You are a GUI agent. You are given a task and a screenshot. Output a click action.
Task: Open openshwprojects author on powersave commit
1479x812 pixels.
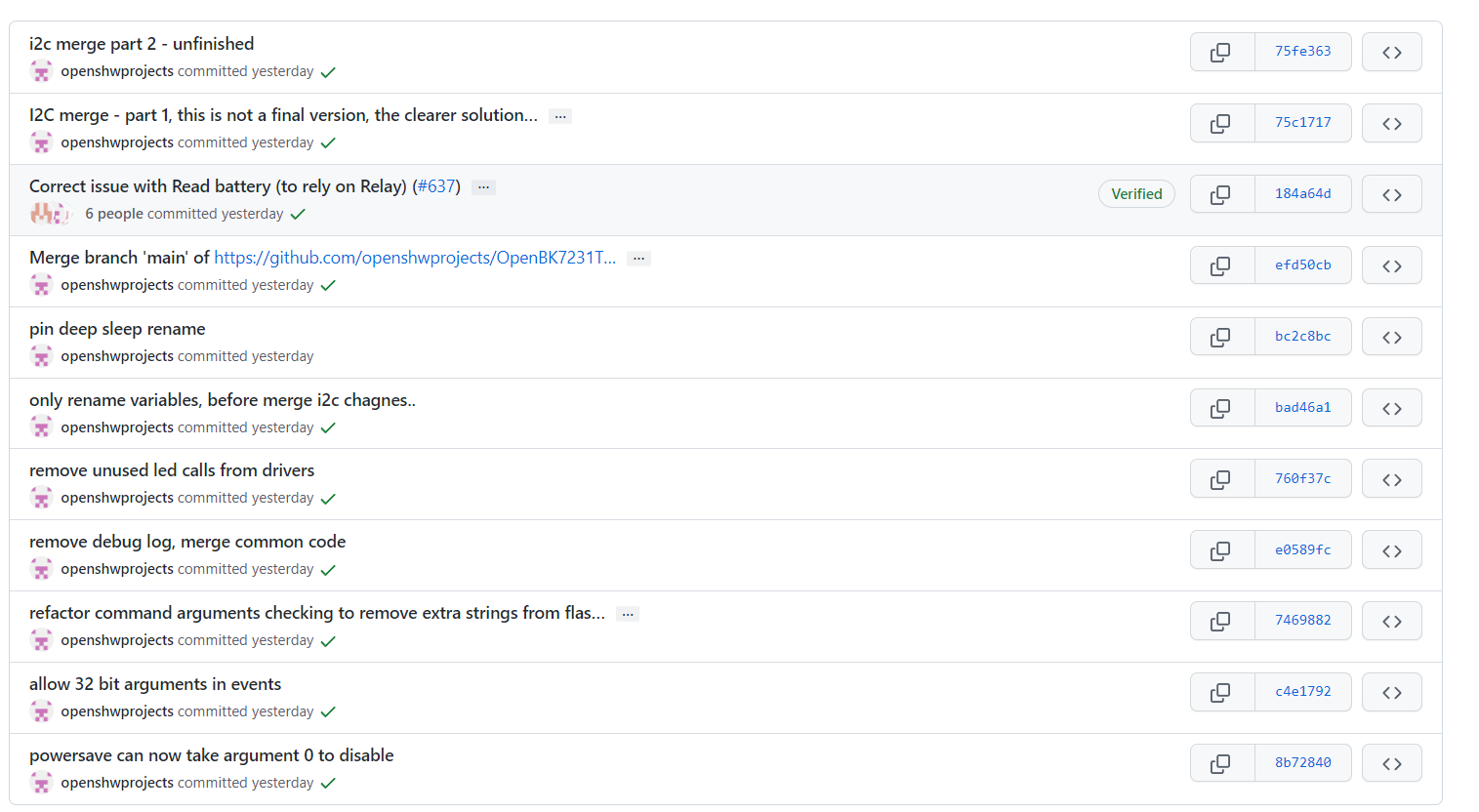[117, 783]
